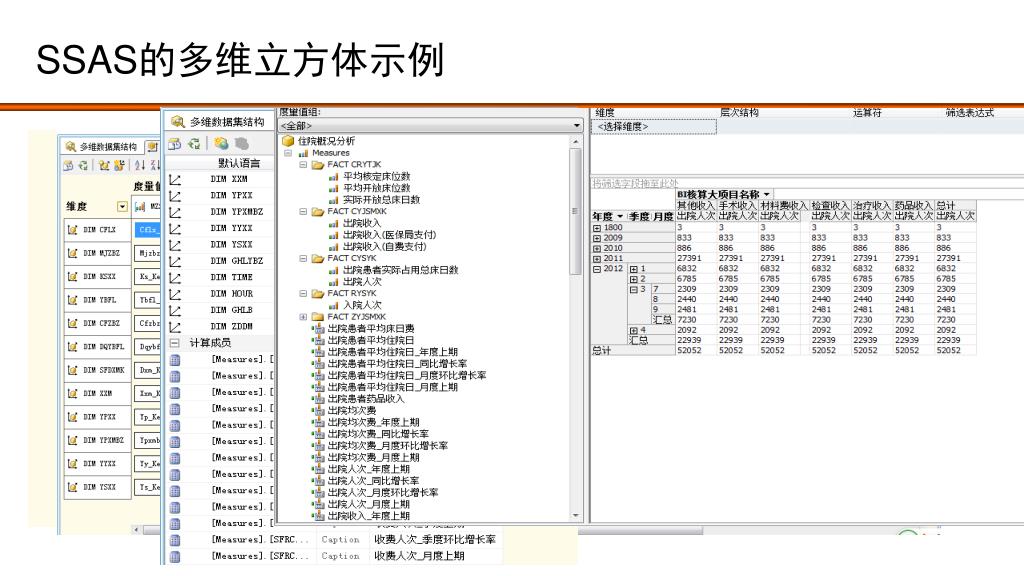Click the 运算符 column header

[x=867, y=112]
